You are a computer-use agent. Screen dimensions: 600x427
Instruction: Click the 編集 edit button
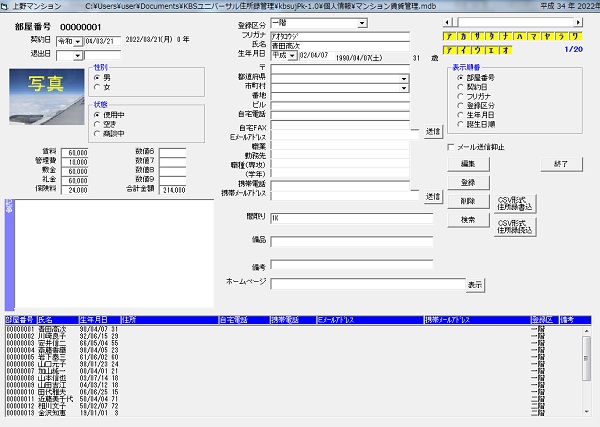coord(468,163)
